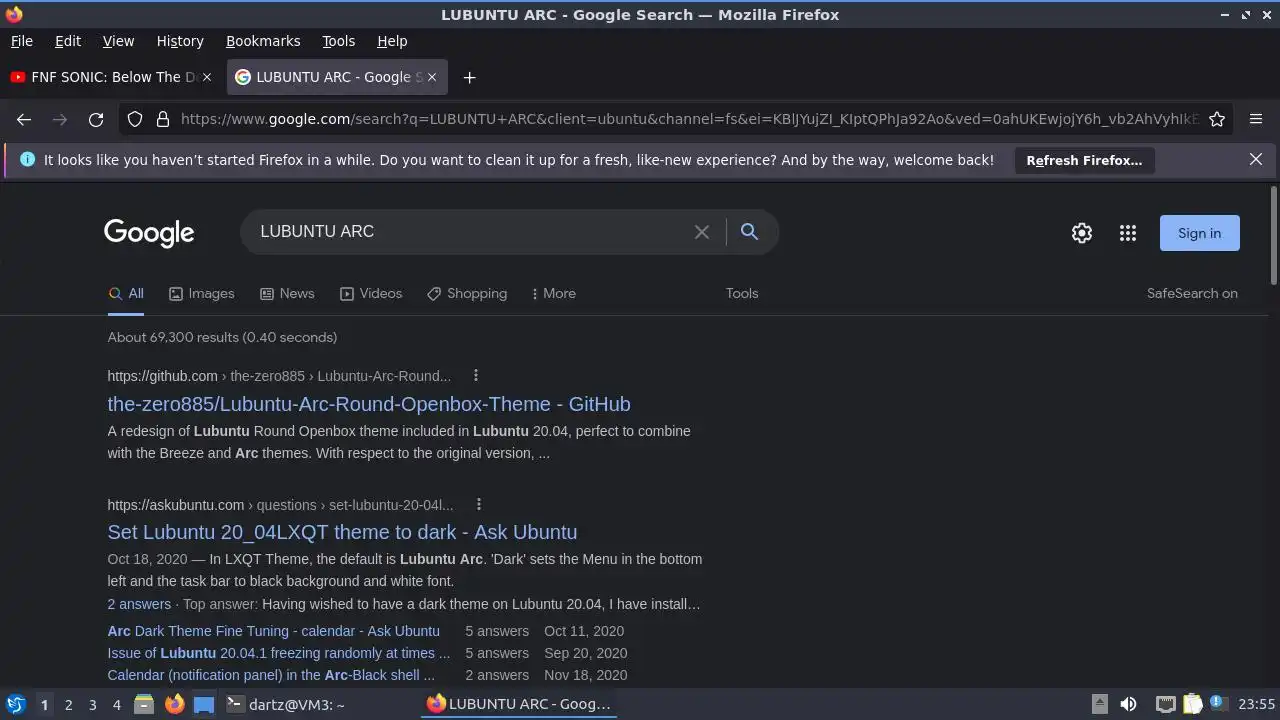Open the volume control tray icon
Image resolution: width=1280 pixels, height=720 pixels.
pos(1128,704)
